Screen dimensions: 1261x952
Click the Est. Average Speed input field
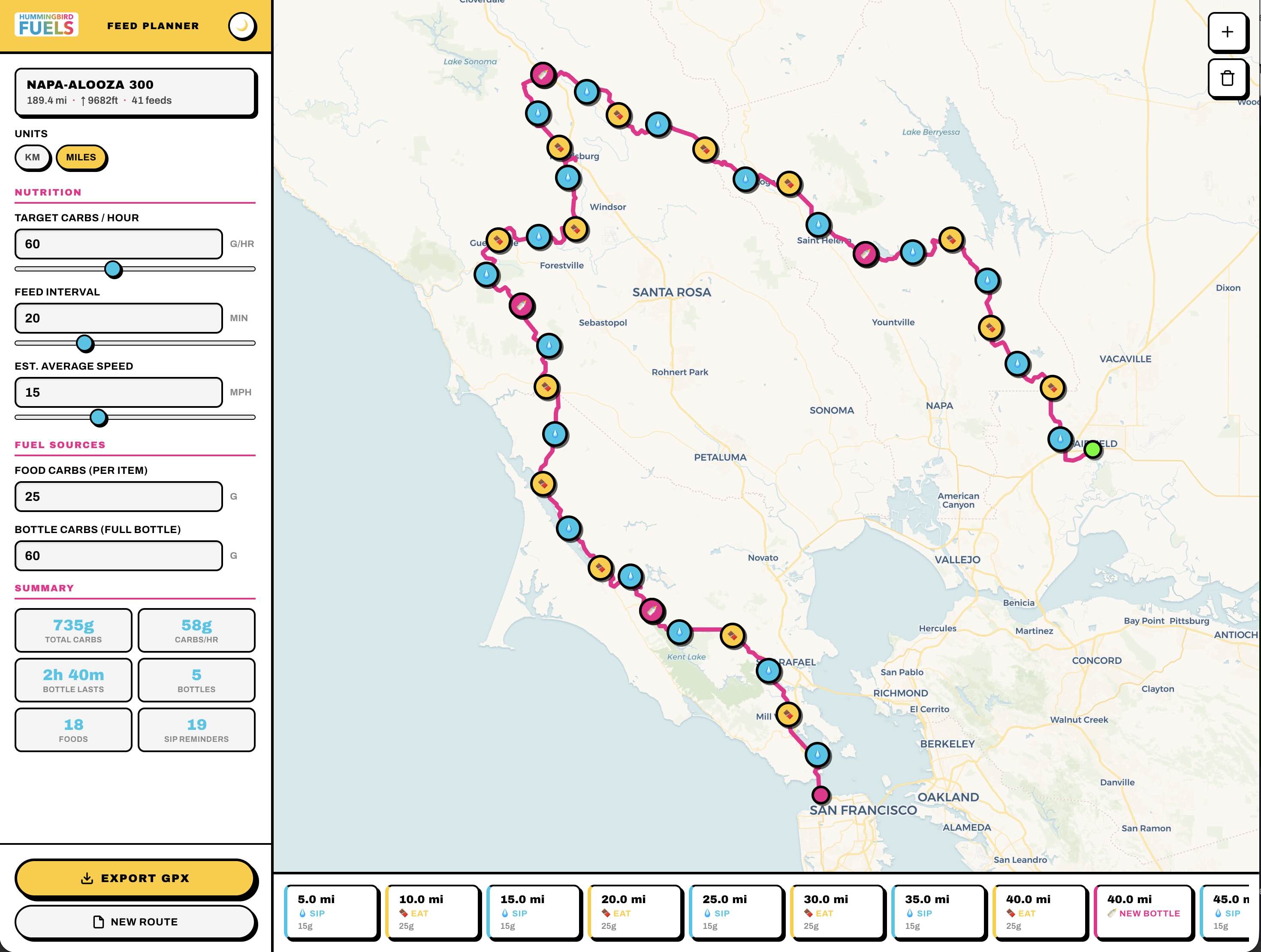click(118, 392)
